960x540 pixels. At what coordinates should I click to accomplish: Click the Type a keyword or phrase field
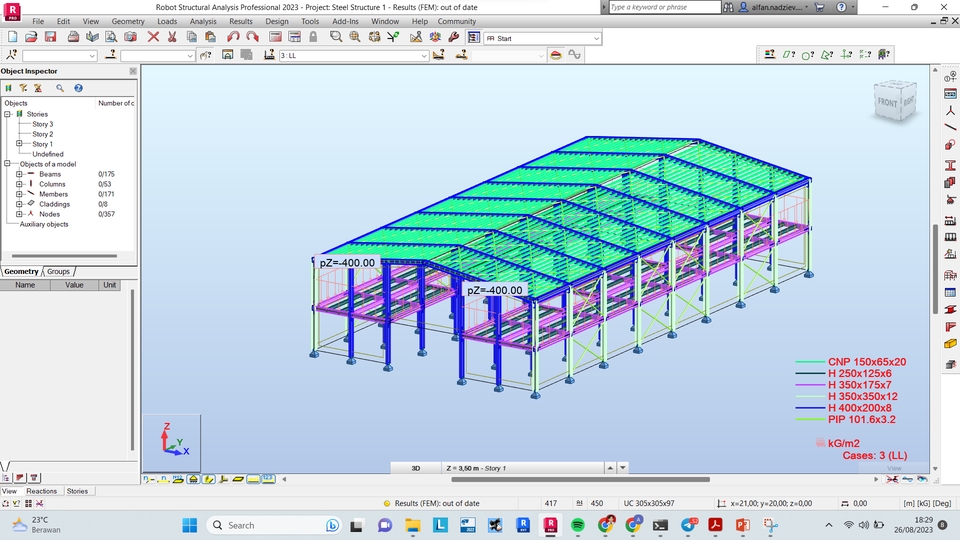[x=664, y=7]
